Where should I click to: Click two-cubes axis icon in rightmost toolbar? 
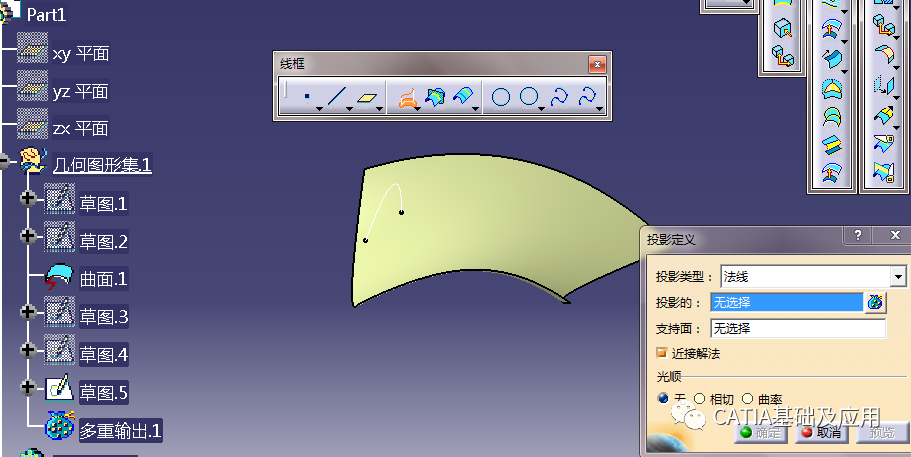tap(884, 26)
